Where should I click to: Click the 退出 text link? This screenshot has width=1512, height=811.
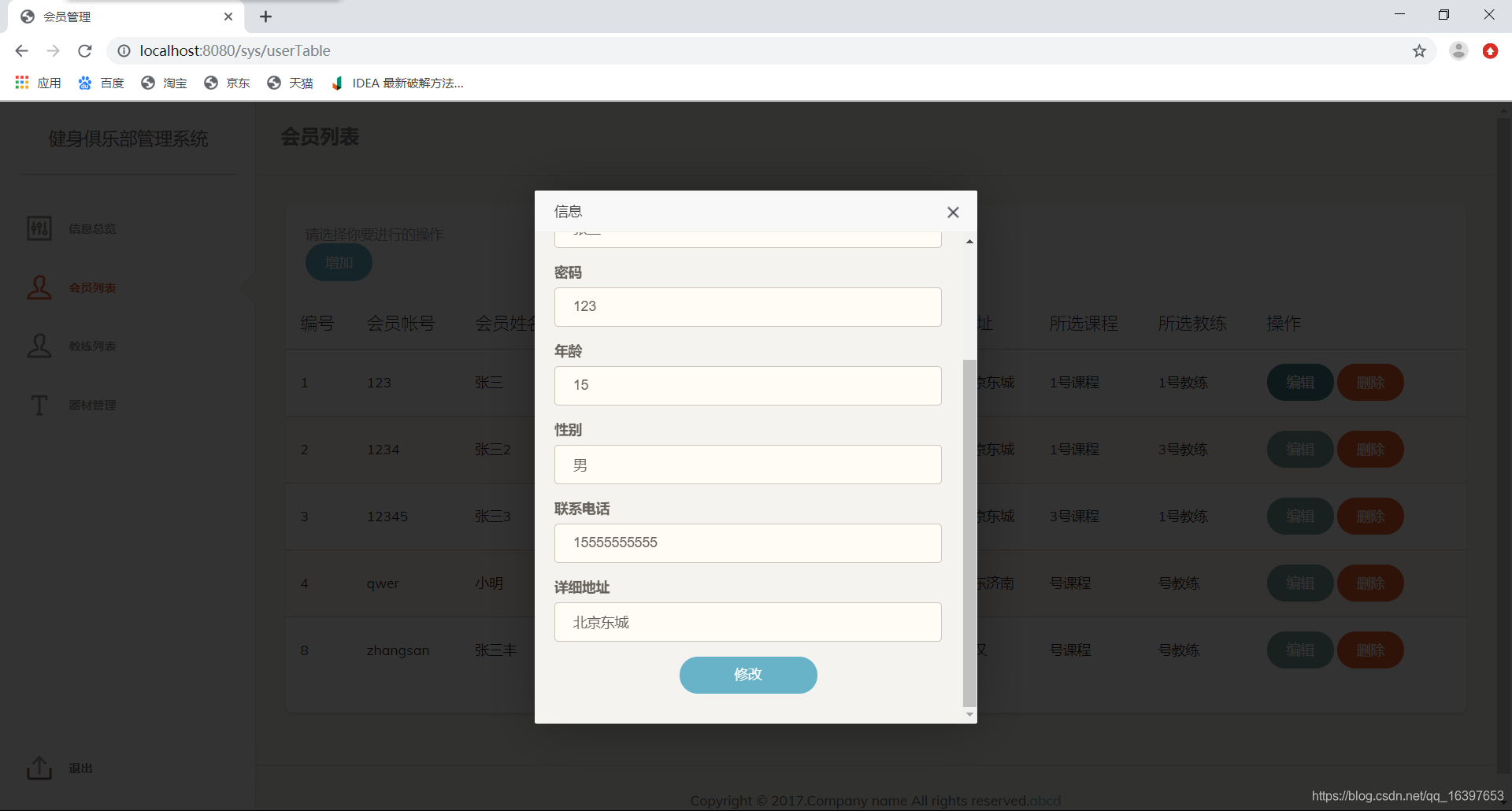[80, 768]
